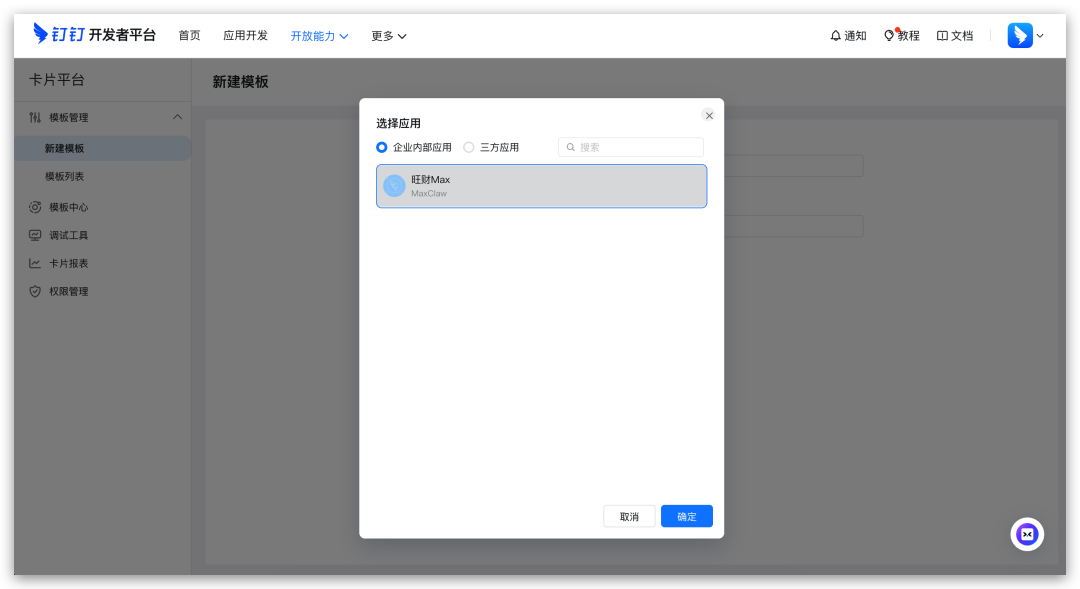
Task: Click the 取消 cancel button
Action: coord(629,516)
